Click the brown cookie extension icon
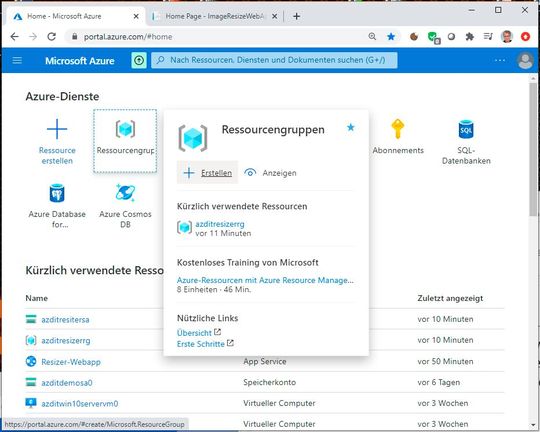The height and width of the screenshot is (432, 540). click(414, 37)
